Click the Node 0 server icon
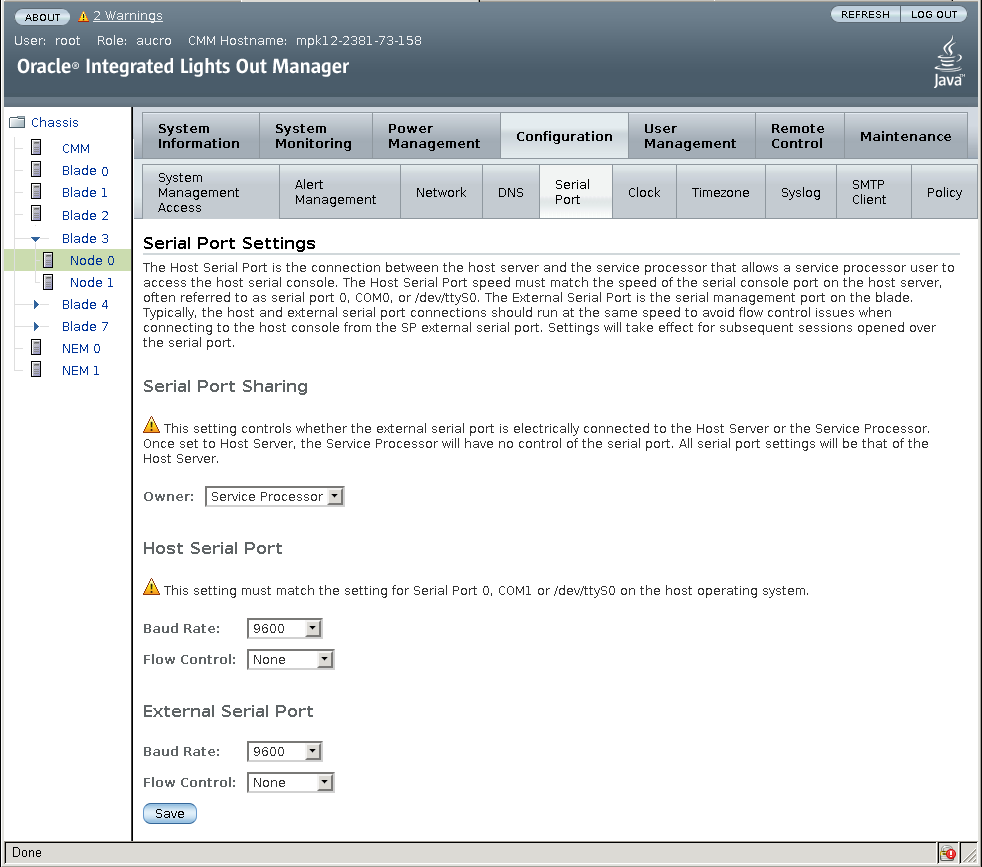This screenshot has height=867, width=982. pos(48,260)
